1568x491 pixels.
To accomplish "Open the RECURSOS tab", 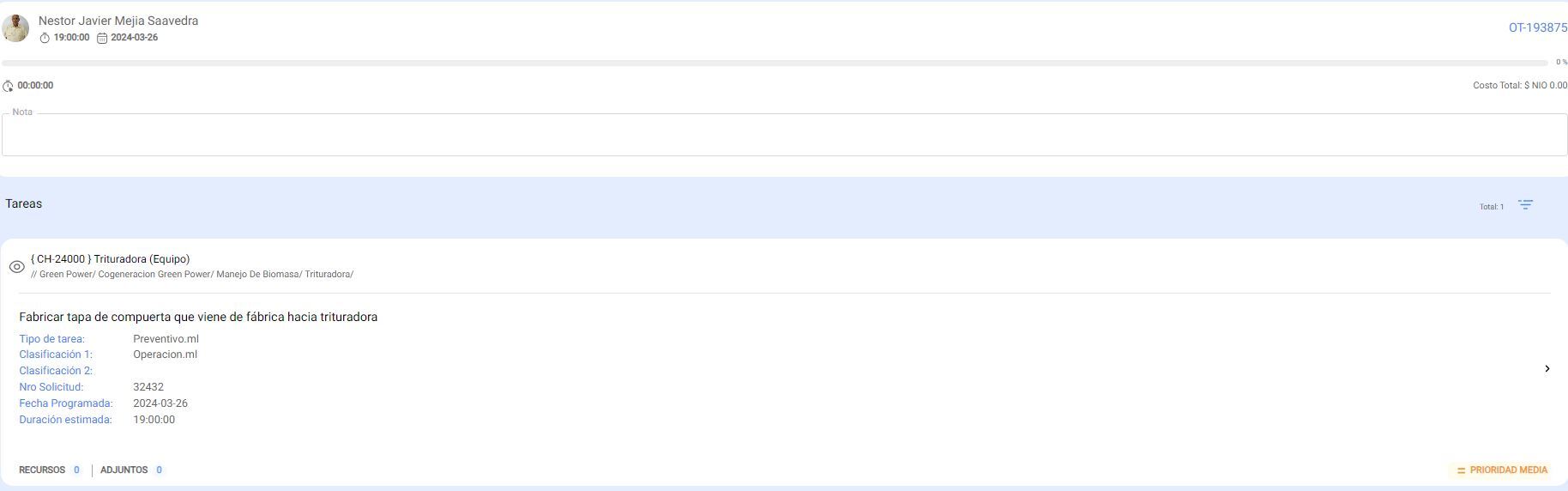I will pos(42,470).
